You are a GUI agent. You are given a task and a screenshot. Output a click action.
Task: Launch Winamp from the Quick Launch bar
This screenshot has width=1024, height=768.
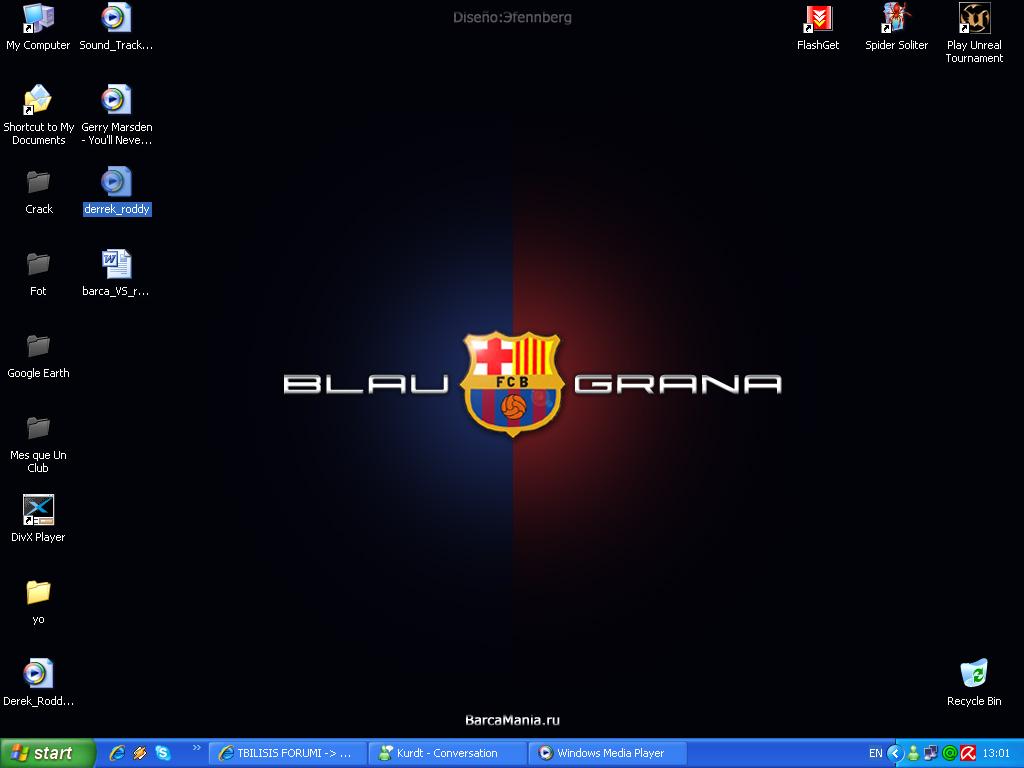click(x=140, y=753)
